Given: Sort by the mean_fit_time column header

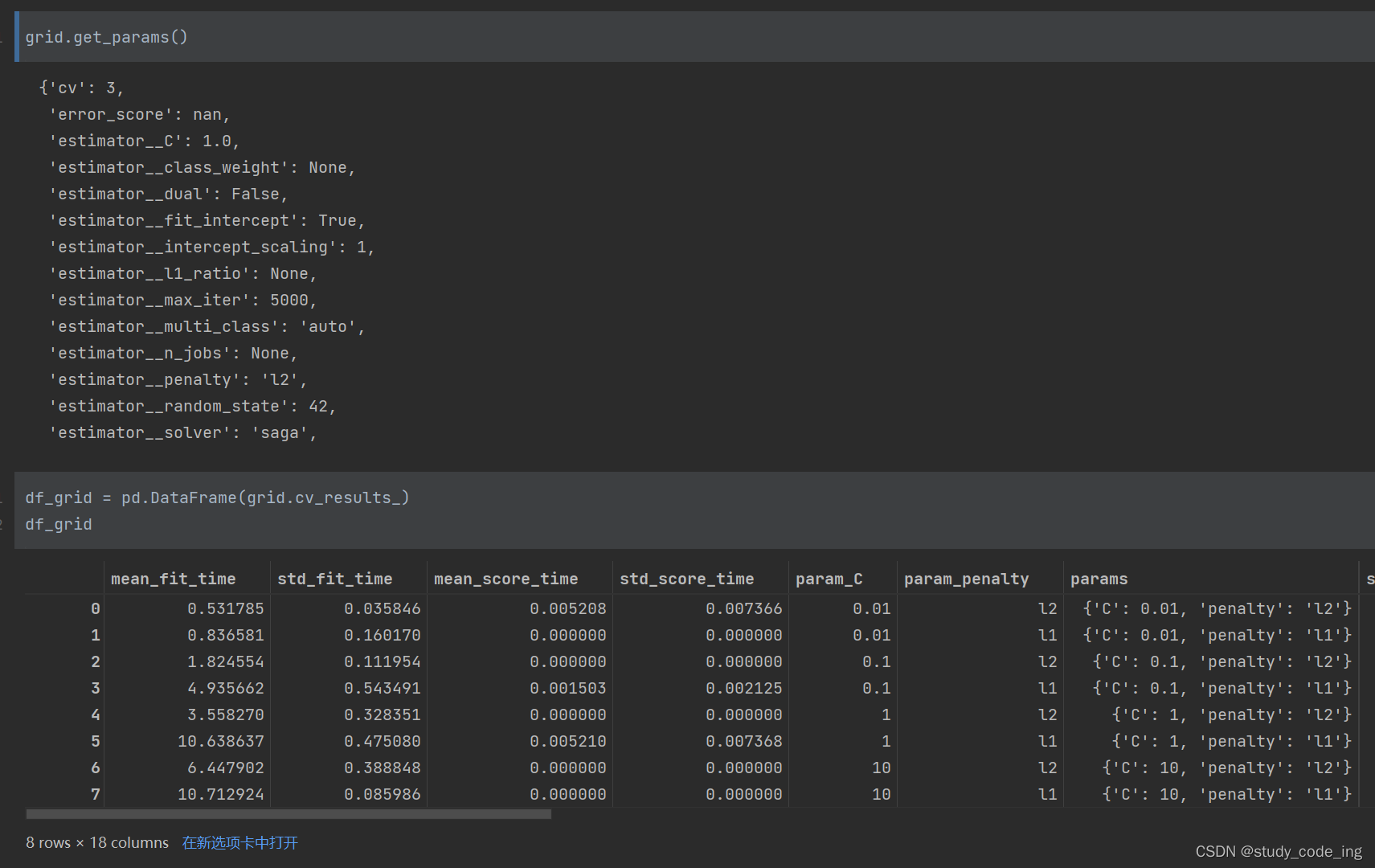Looking at the screenshot, I should (173, 578).
